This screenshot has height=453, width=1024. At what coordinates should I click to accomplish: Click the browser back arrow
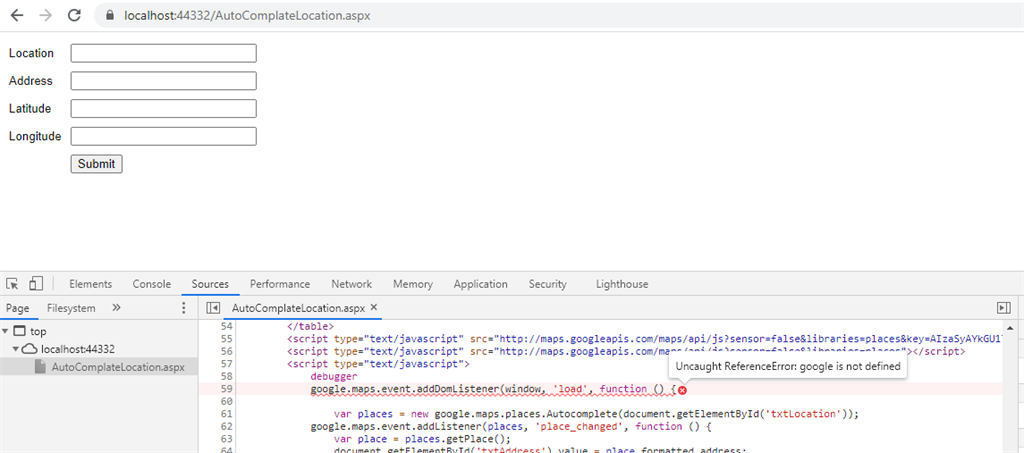pos(17,16)
